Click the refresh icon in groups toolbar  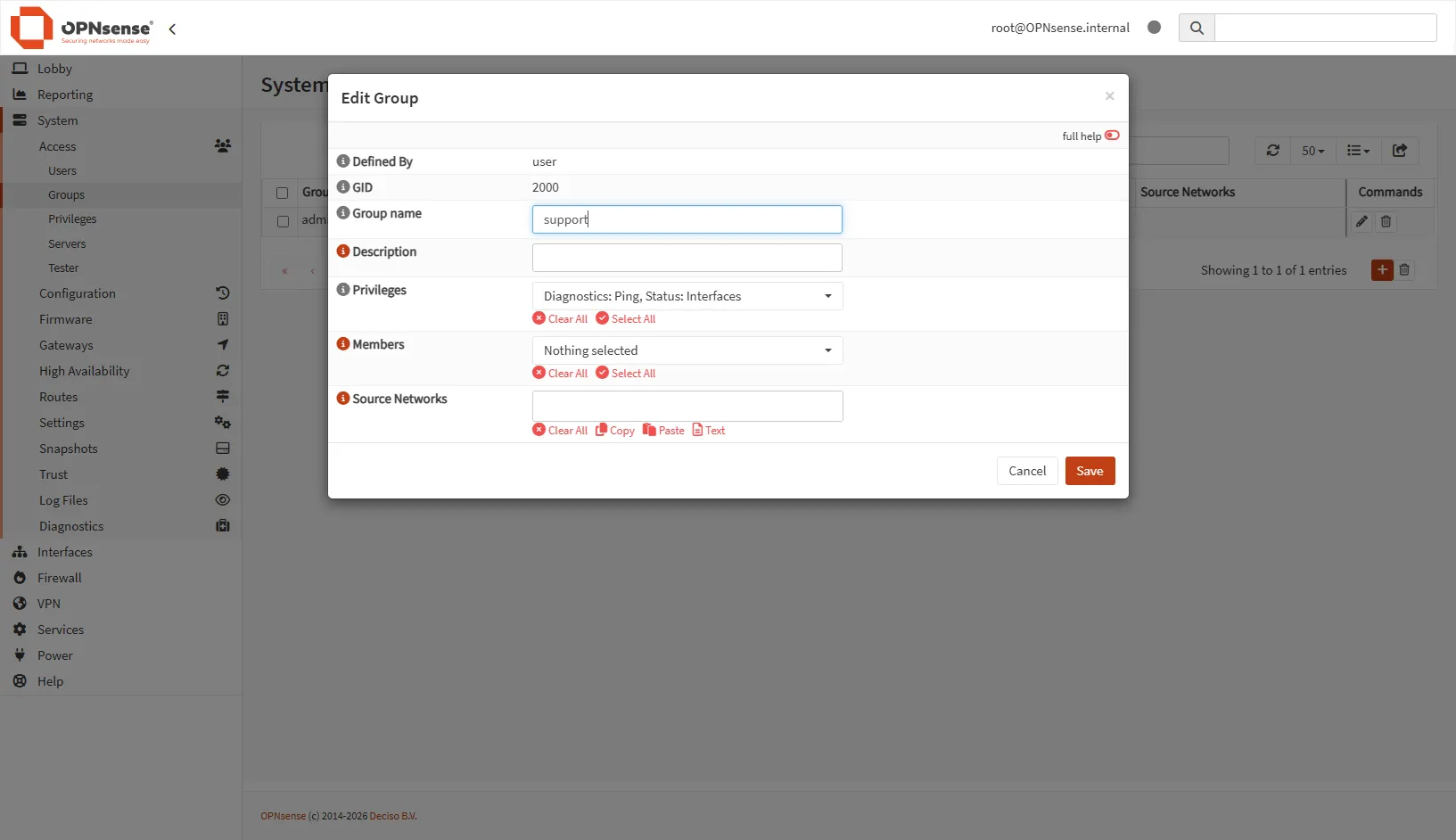(1272, 151)
